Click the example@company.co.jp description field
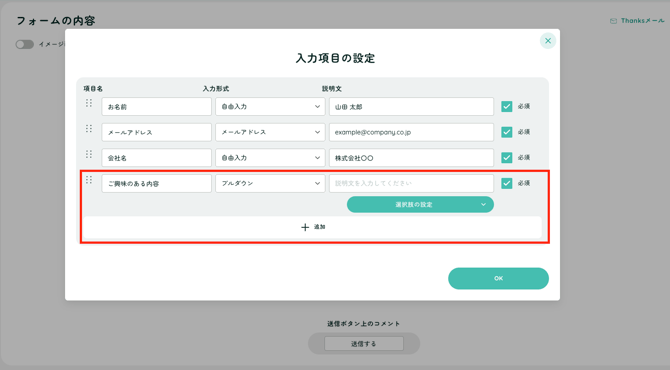Image resolution: width=670 pixels, height=370 pixels. (x=411, y=132)
